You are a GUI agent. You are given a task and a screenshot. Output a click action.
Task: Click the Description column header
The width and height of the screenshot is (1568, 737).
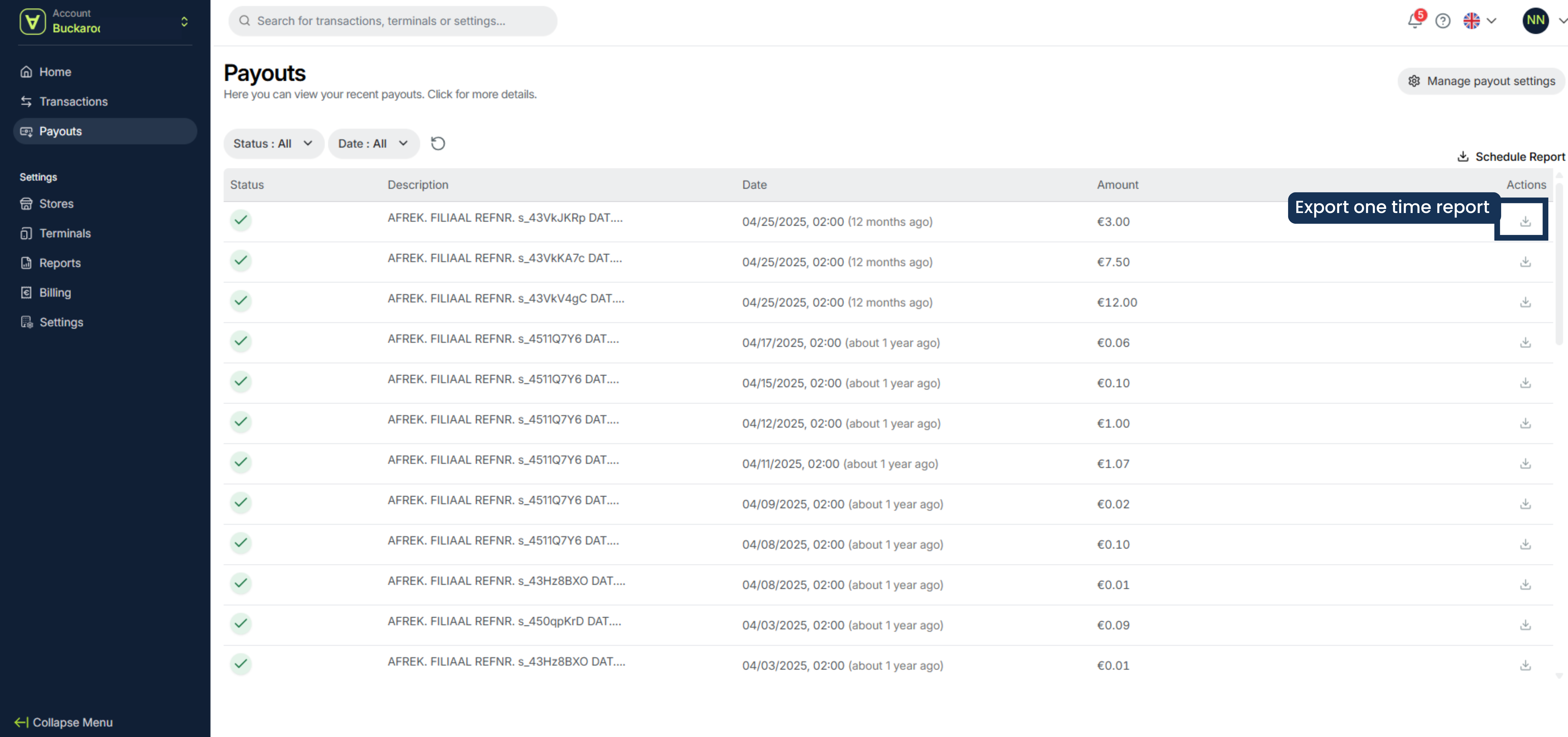[418, 185]
